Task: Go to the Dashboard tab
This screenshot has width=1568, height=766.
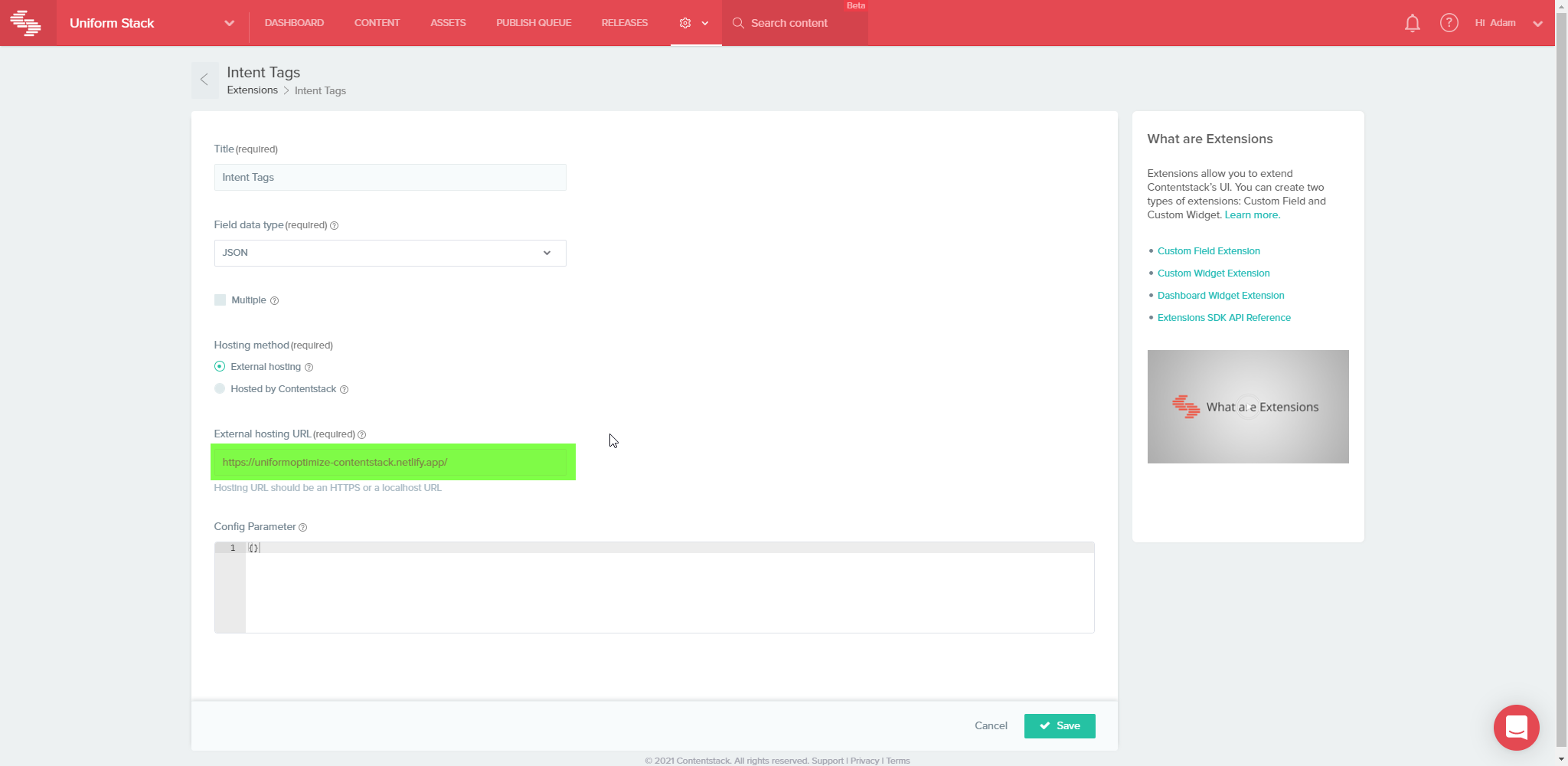Action: (294, 23)
